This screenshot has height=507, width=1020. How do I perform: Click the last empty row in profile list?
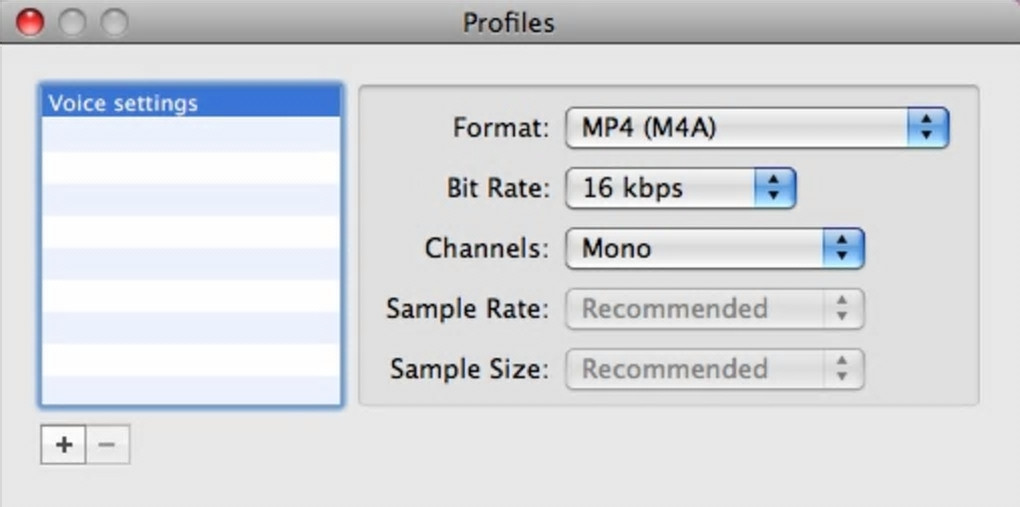(x=190, y=390)
